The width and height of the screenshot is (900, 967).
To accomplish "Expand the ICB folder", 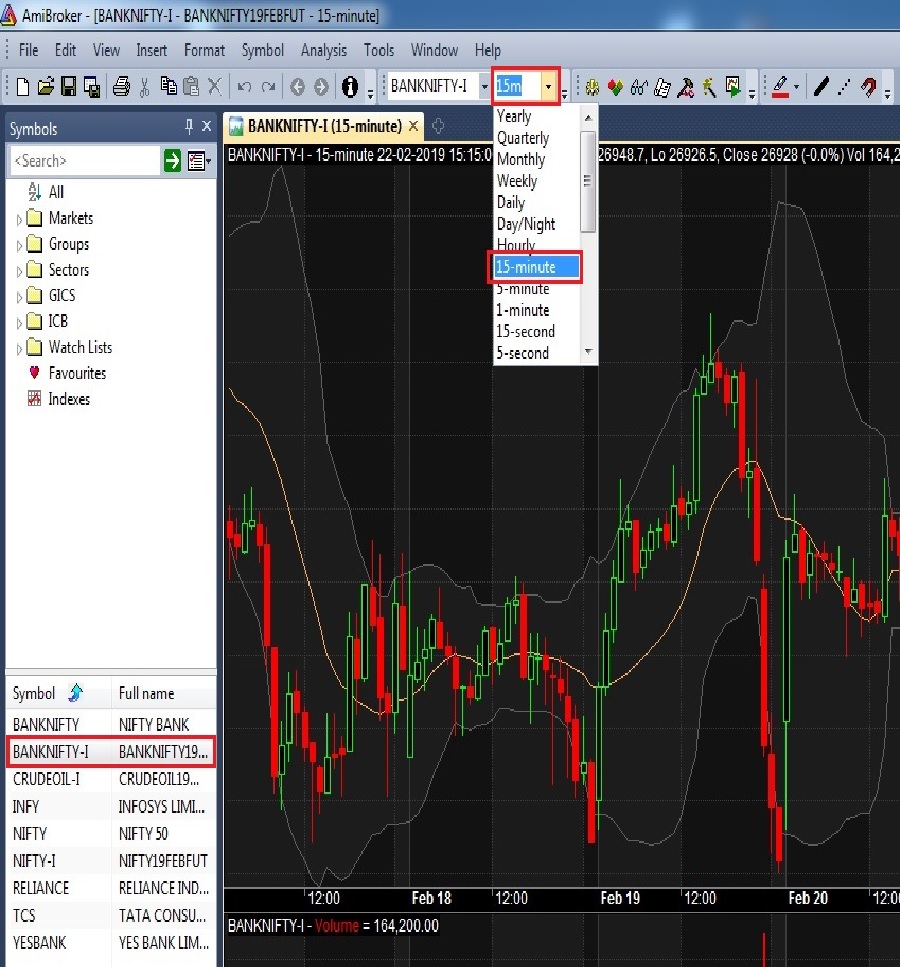I will [x=19, y=323].
